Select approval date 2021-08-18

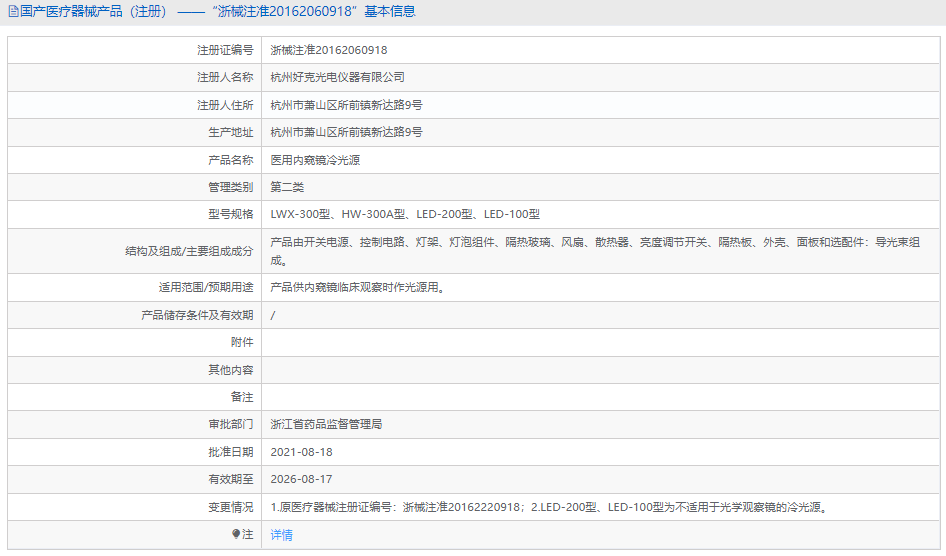pos(301,452)
